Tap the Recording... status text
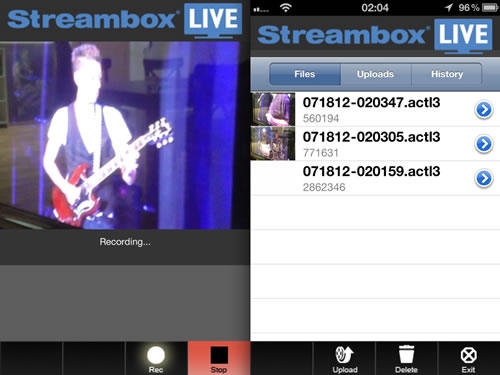 (x=125, y=242)
